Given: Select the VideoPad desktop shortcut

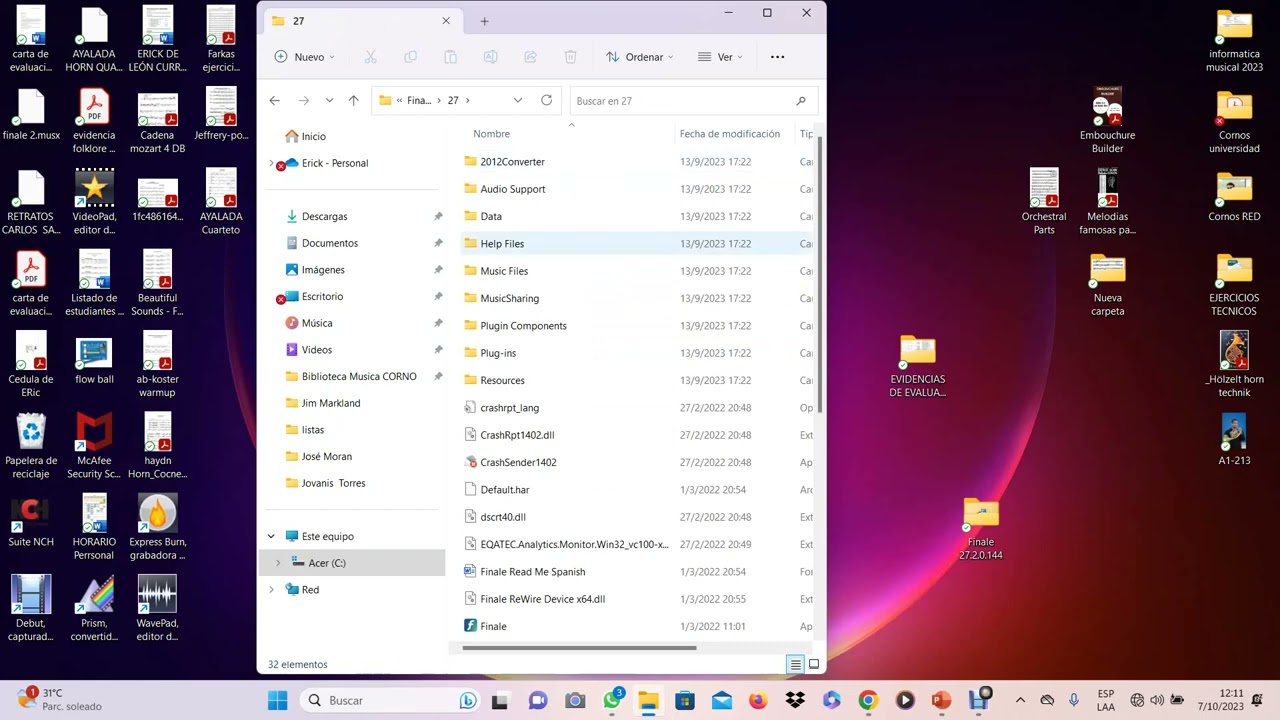Looking at the screenshot, I should (94, 202).
